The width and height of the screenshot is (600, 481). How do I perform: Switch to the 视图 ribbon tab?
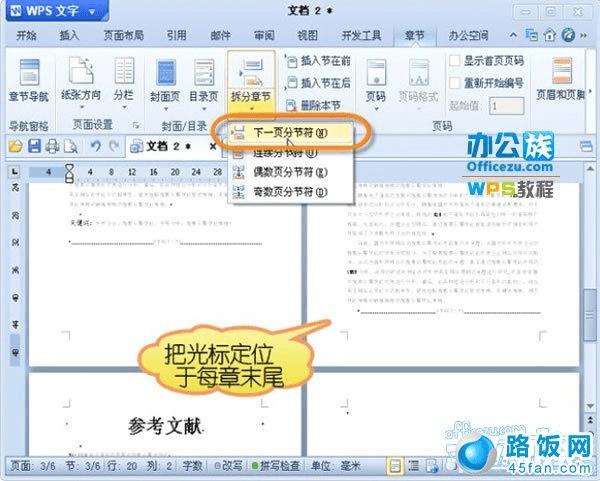[308, 36]
